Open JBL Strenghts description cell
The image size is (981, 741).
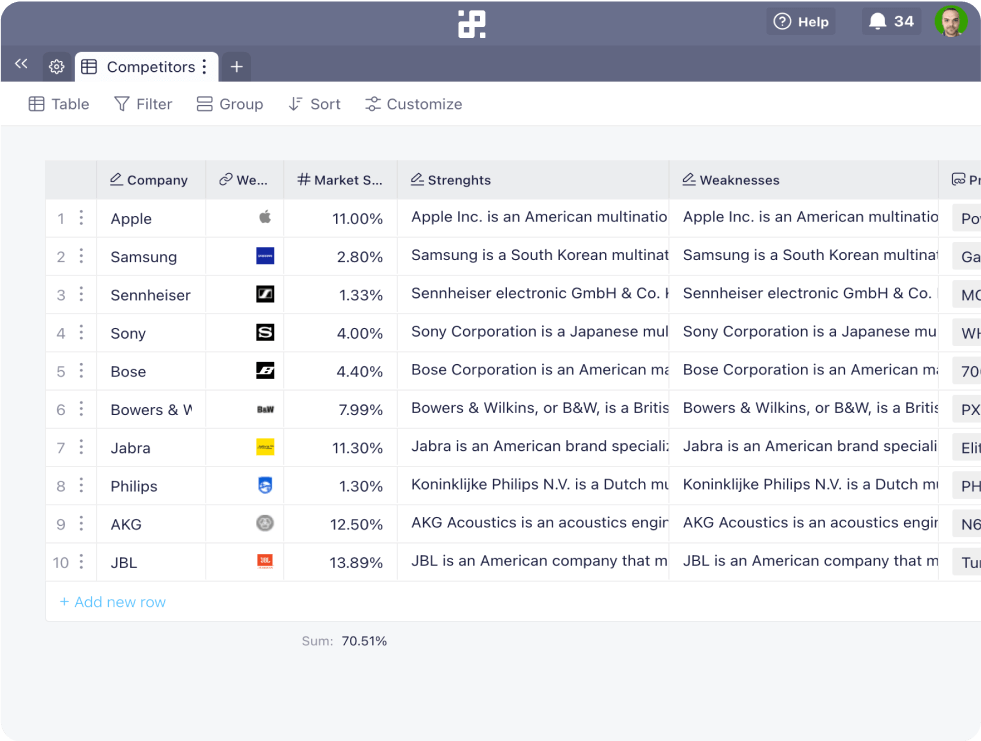coord(533,562)
